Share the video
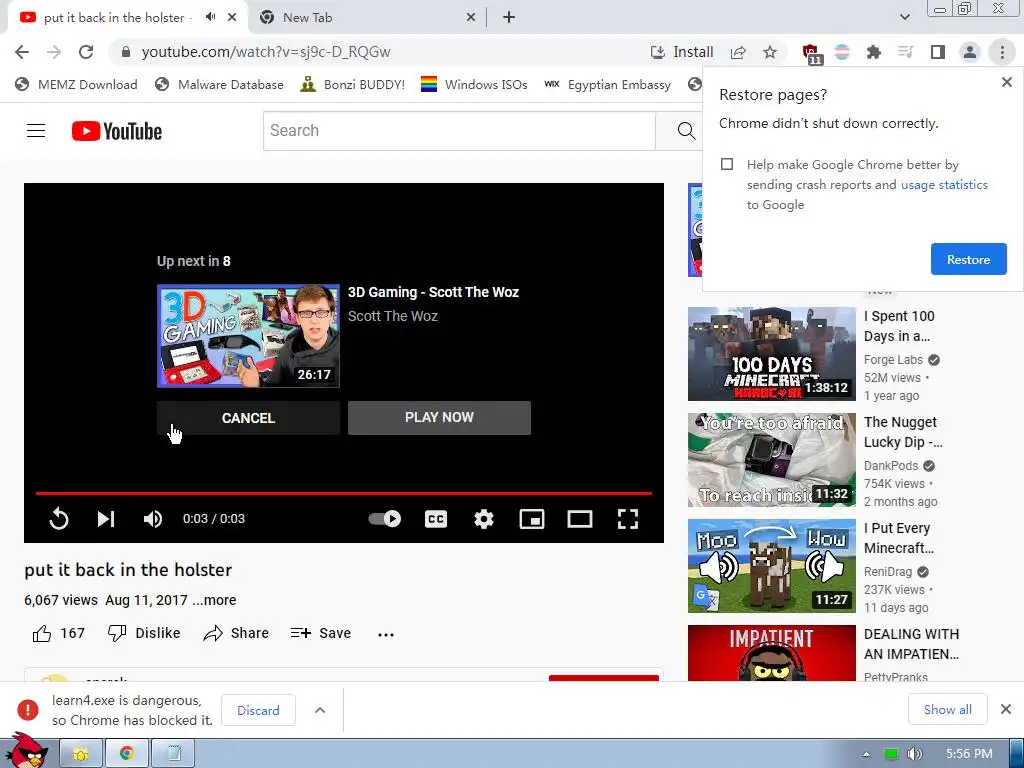Screen dimensions: 1024x768 [x=236, y=633]
